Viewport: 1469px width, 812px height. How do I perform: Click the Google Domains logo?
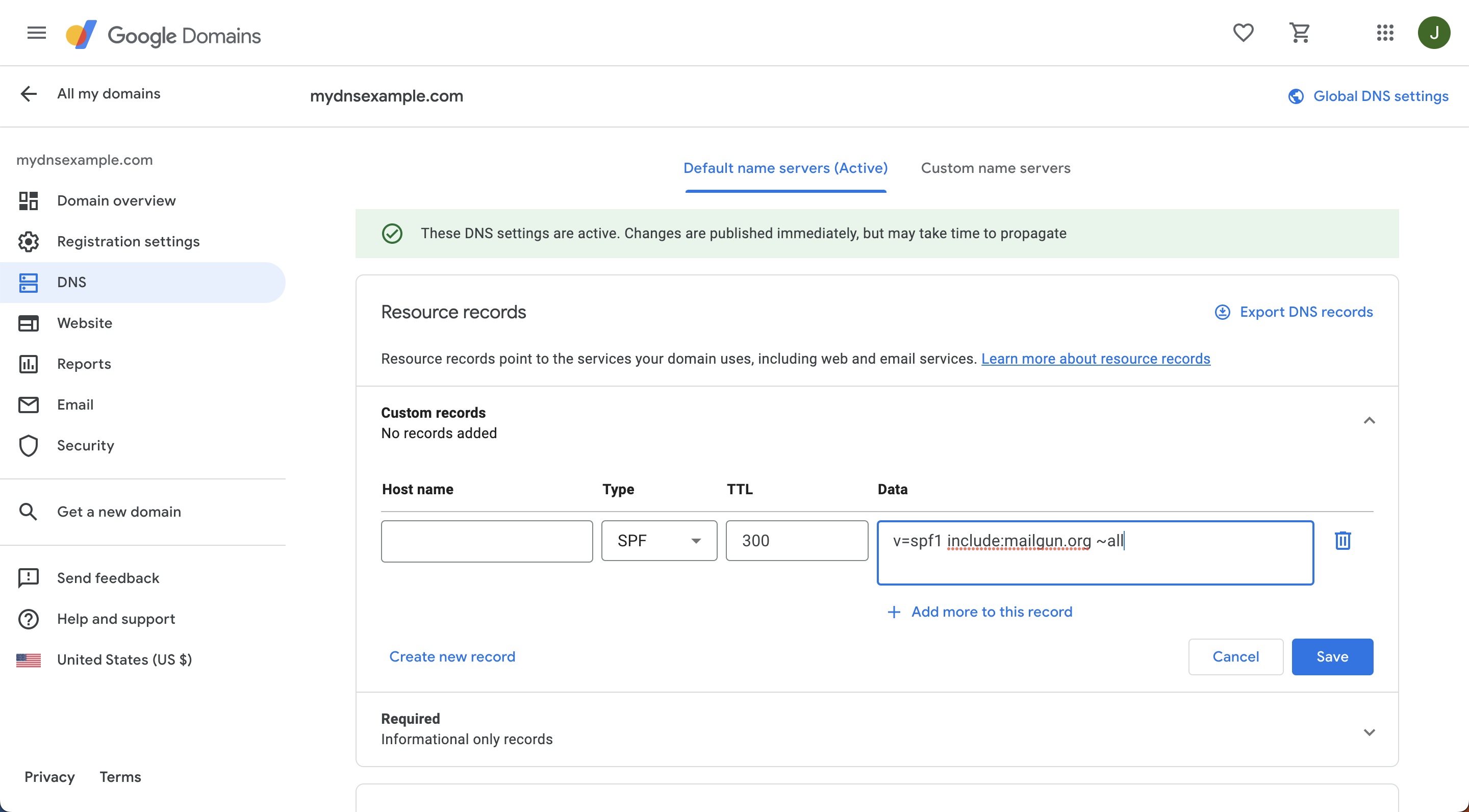pos(163,34)
